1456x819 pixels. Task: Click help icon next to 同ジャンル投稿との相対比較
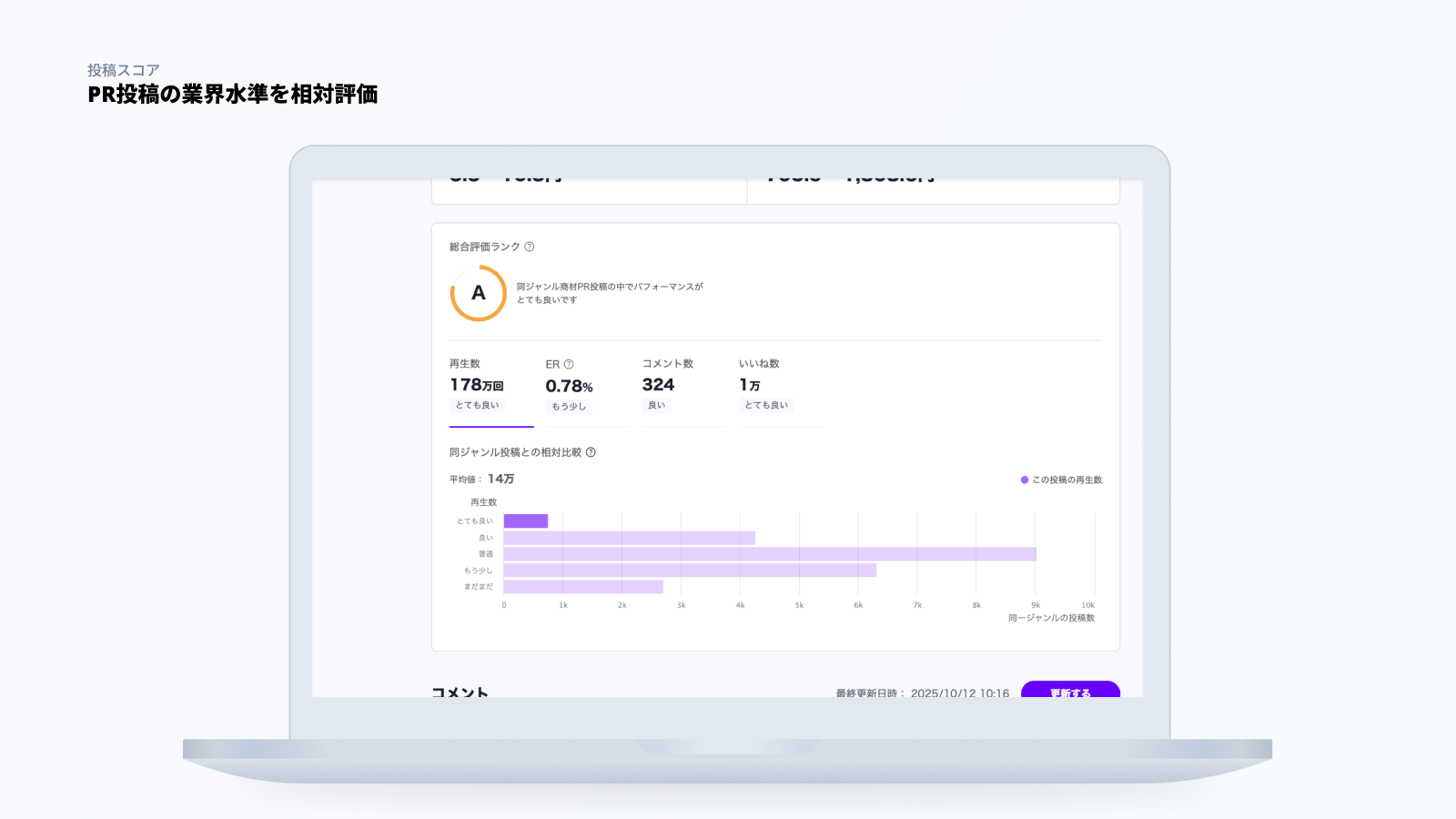pyautogui.click(x=591, y=452)
